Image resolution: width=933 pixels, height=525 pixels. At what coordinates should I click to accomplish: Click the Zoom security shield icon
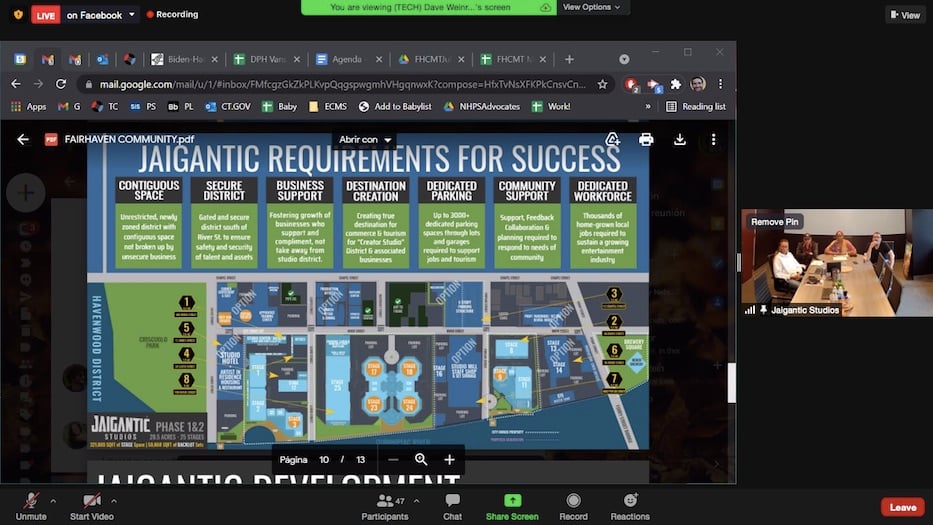click(18, 14)
